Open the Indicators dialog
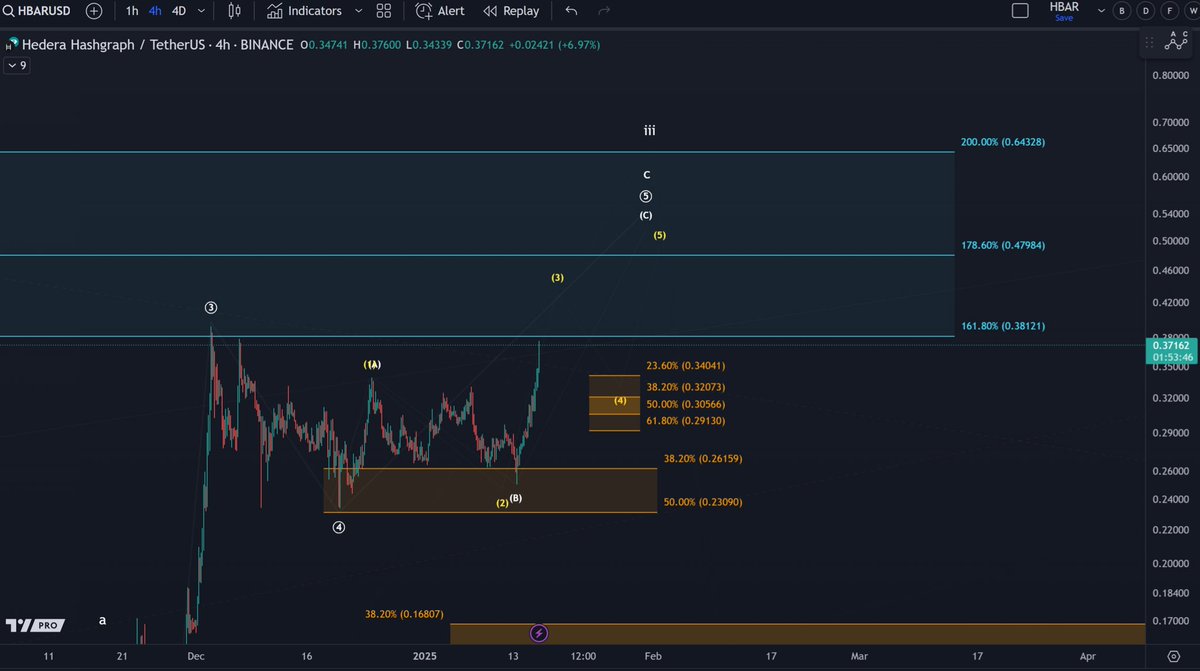The image size is (1200, 671). (304, 11)
